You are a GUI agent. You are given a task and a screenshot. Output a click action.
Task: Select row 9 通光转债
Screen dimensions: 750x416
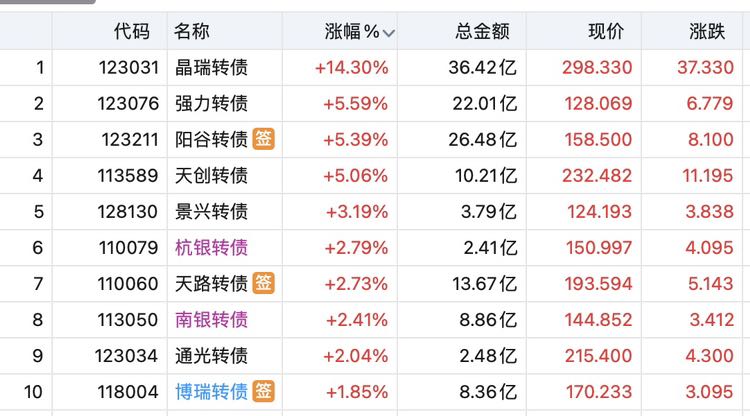click(x=375, y=356)
